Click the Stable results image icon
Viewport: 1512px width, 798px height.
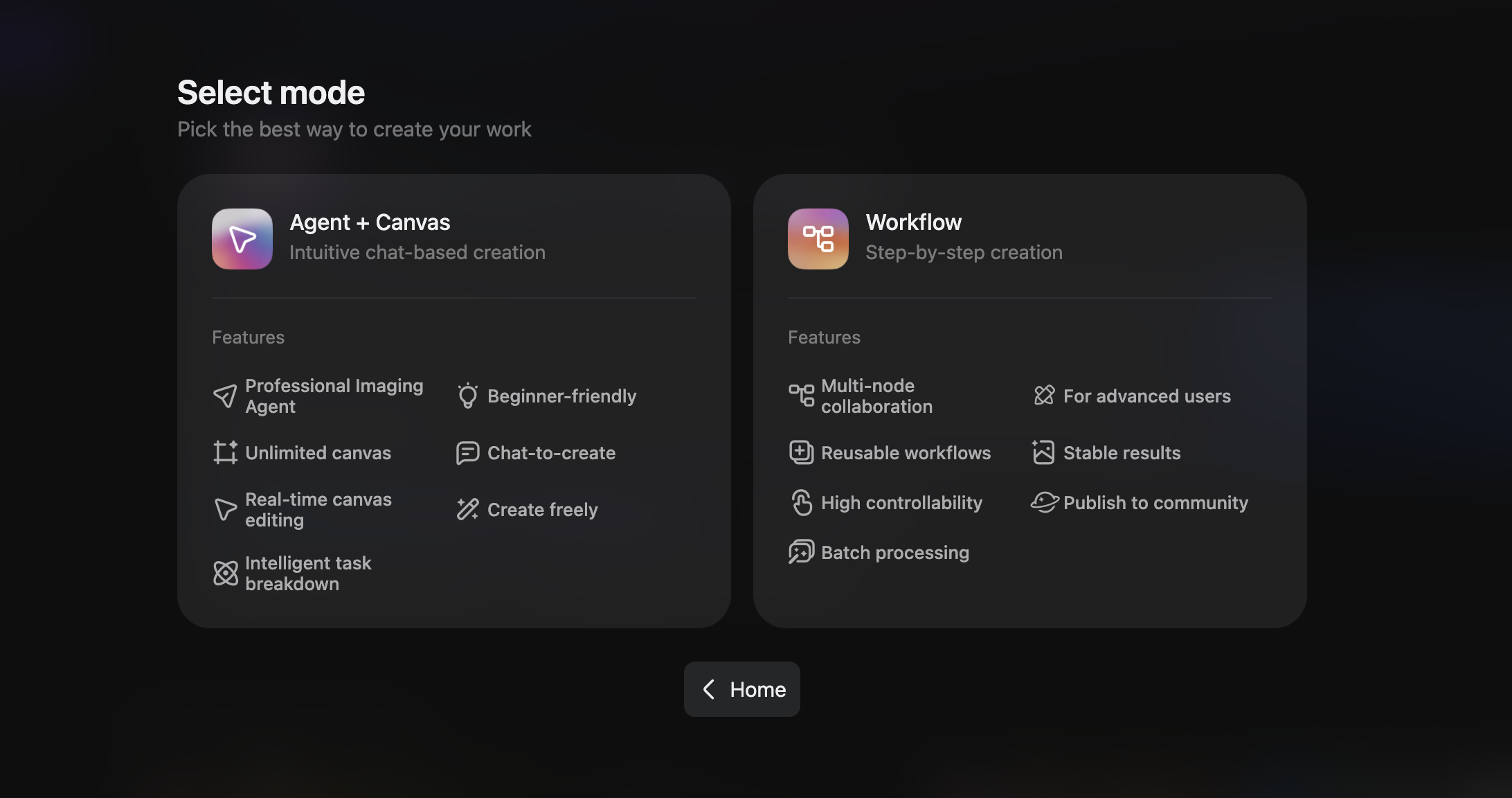coord(1043,453)
